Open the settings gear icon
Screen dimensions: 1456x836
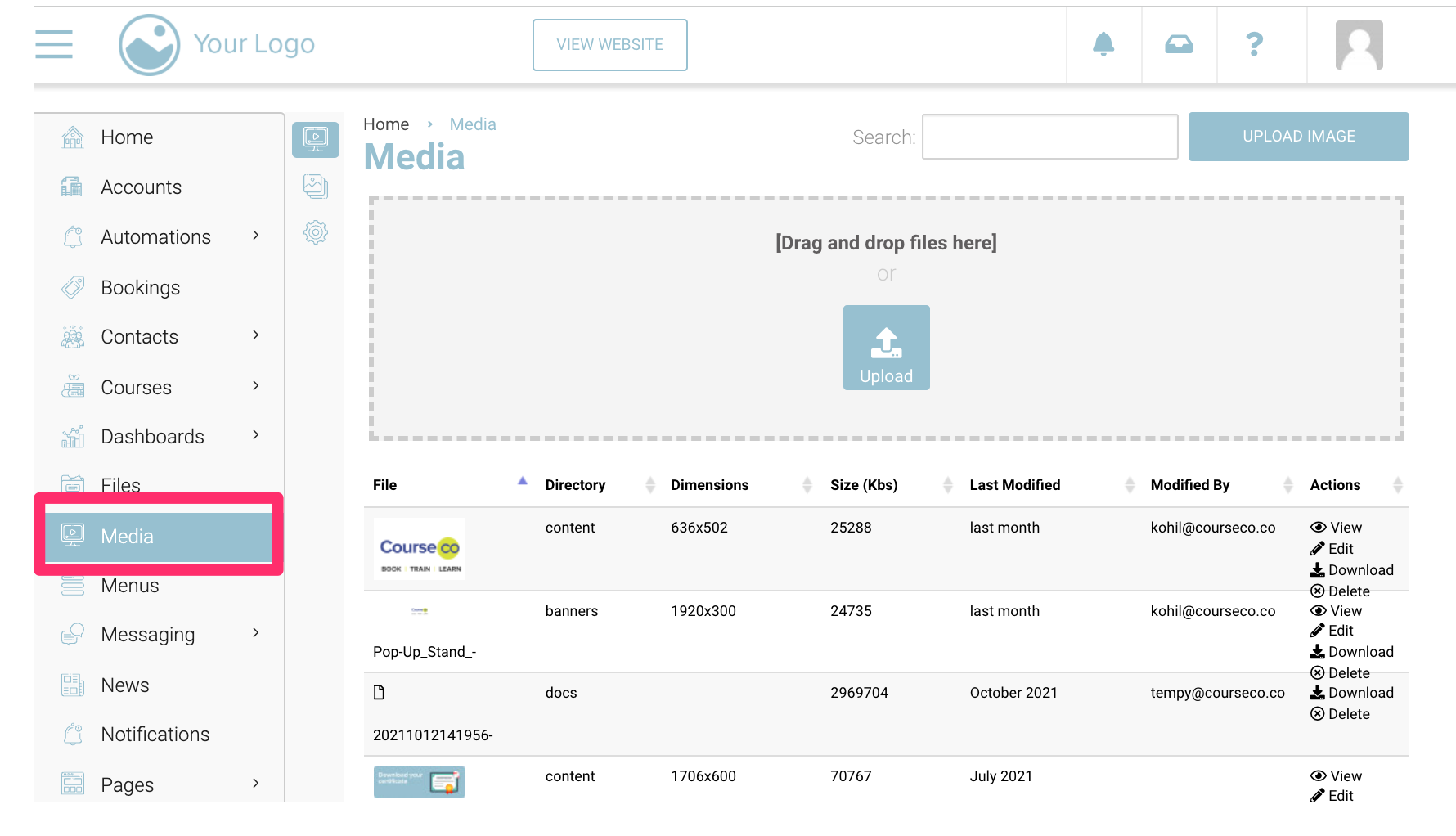[x=316, y=233]
